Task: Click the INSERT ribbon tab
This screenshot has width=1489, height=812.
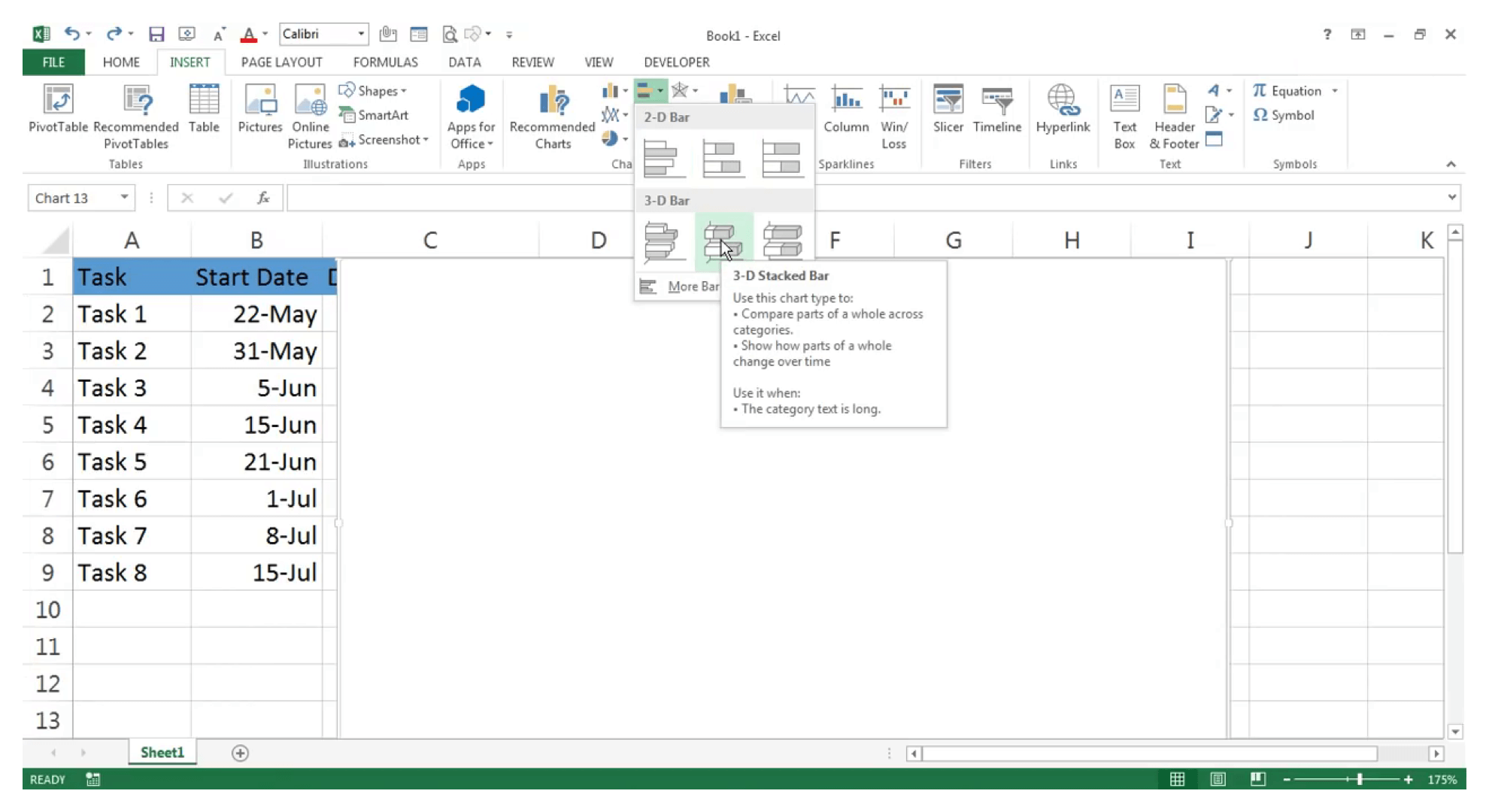Action: click(x=190, y=62)
